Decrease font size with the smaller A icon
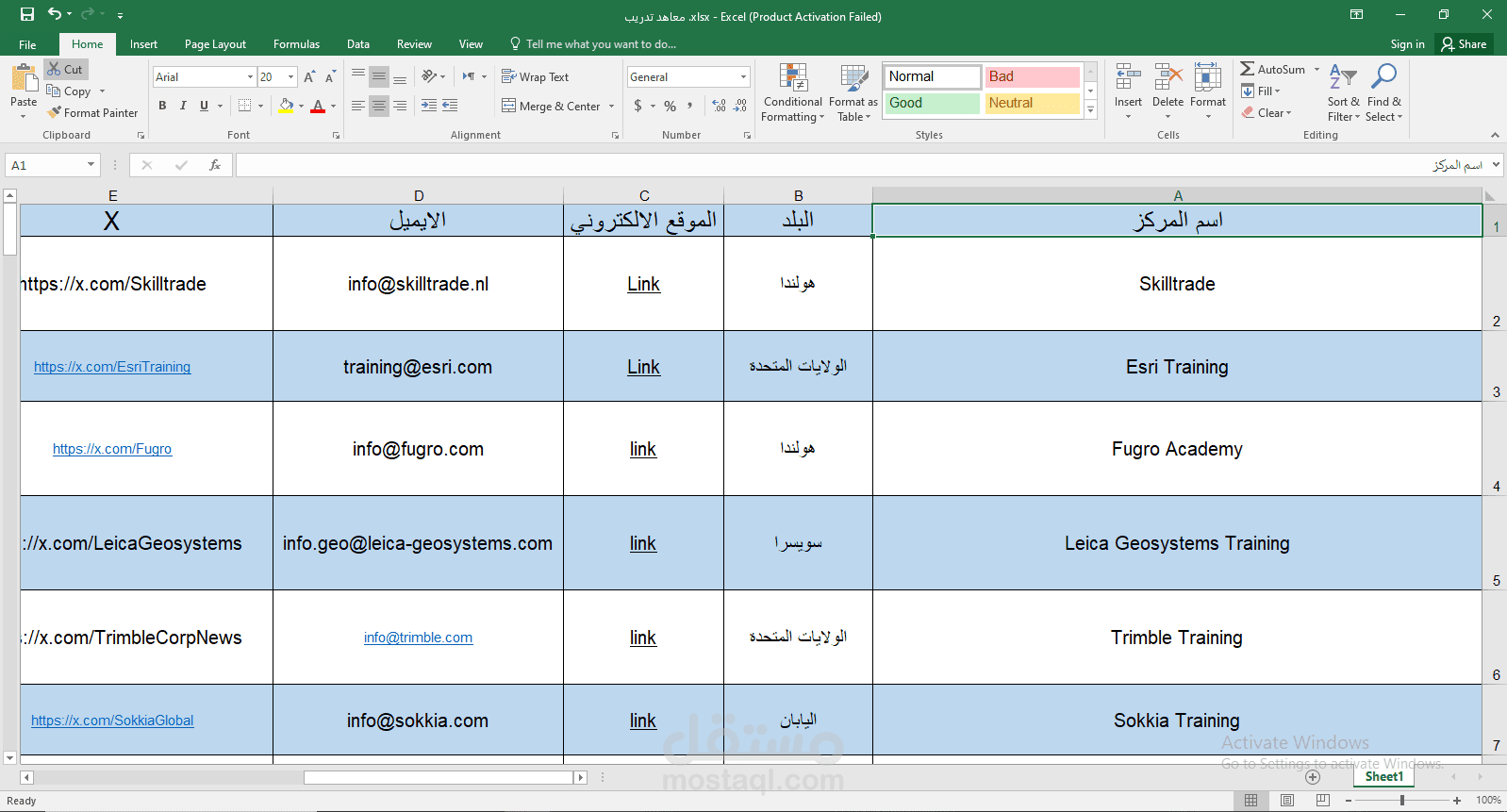 coord(330,76)
